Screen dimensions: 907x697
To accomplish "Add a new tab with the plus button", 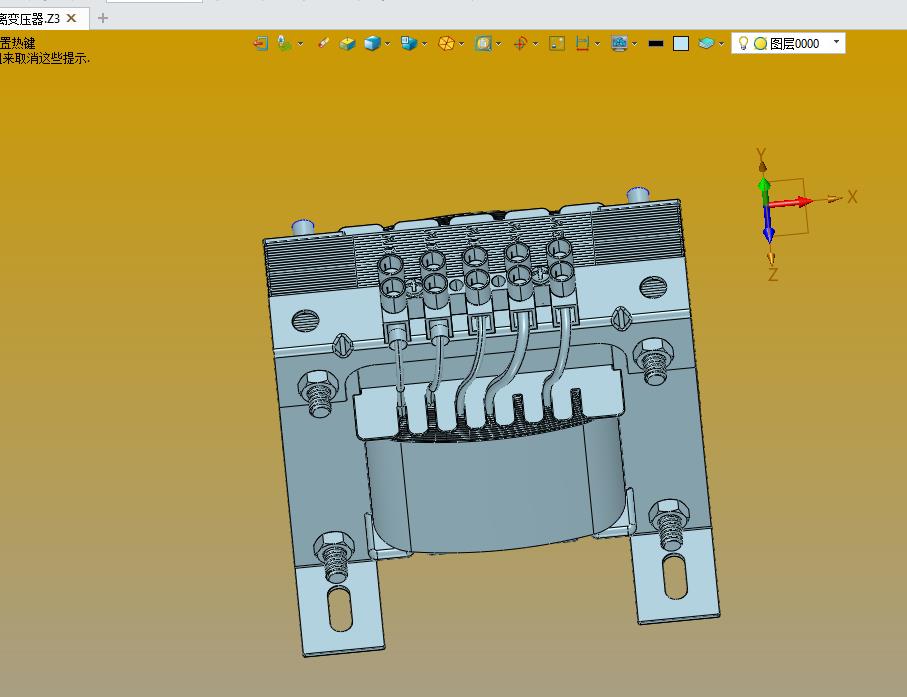I will tap(103, 19).
